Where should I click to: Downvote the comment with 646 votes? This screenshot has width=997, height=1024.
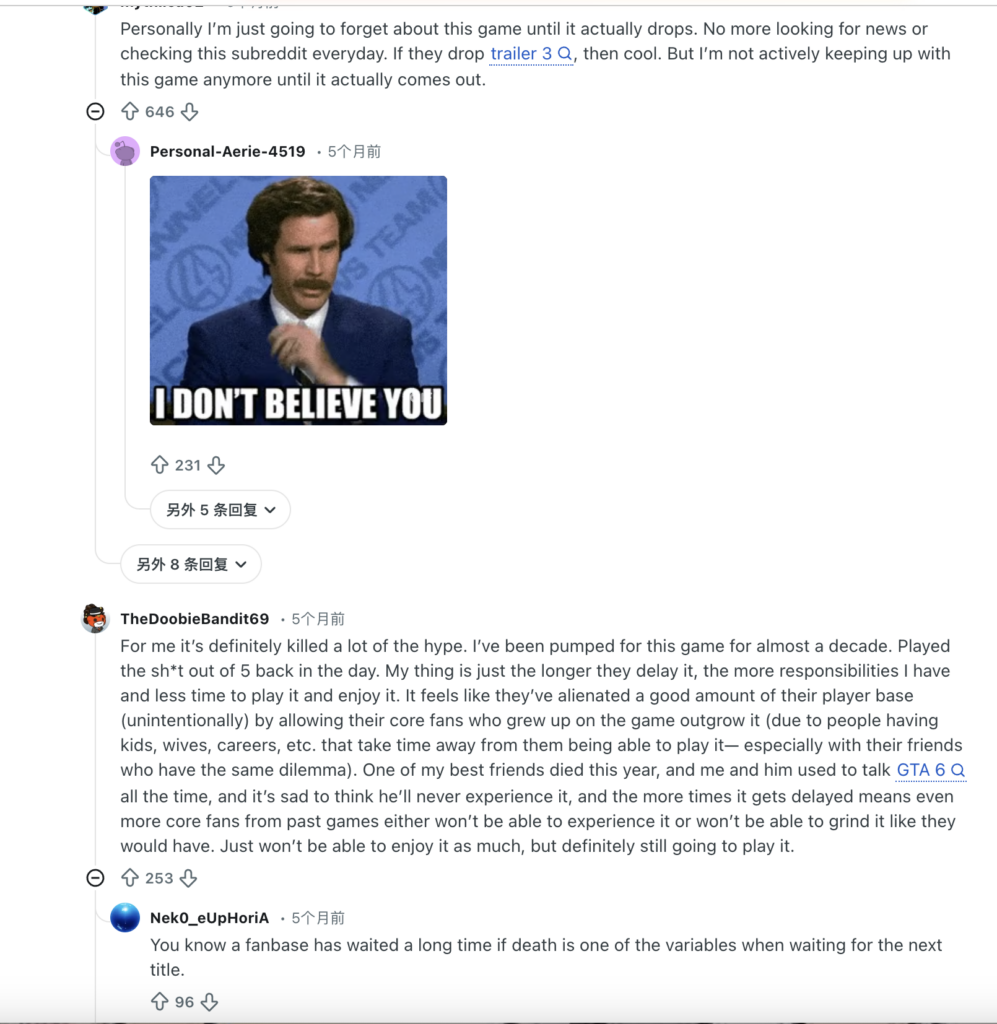(189, 112)
